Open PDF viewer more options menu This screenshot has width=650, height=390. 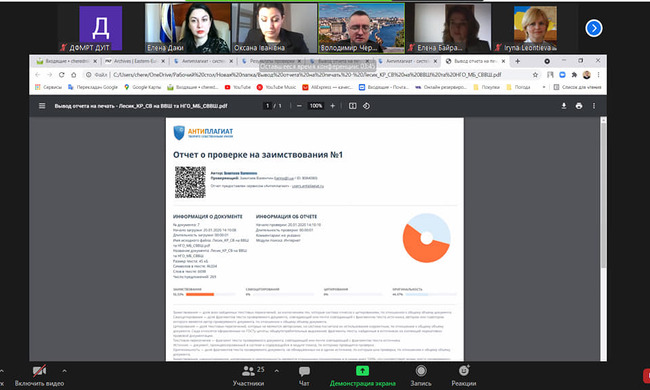[594, 106]
